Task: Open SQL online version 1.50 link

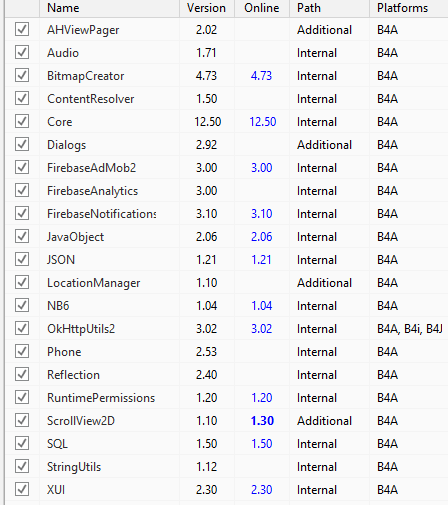Action: [x=262, y=444]
